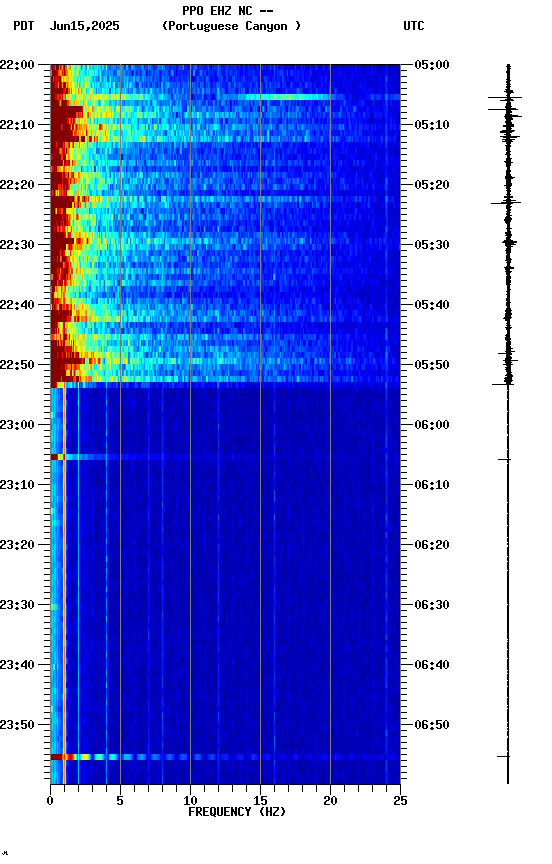Click the 22:40 PDT time label

17,305
